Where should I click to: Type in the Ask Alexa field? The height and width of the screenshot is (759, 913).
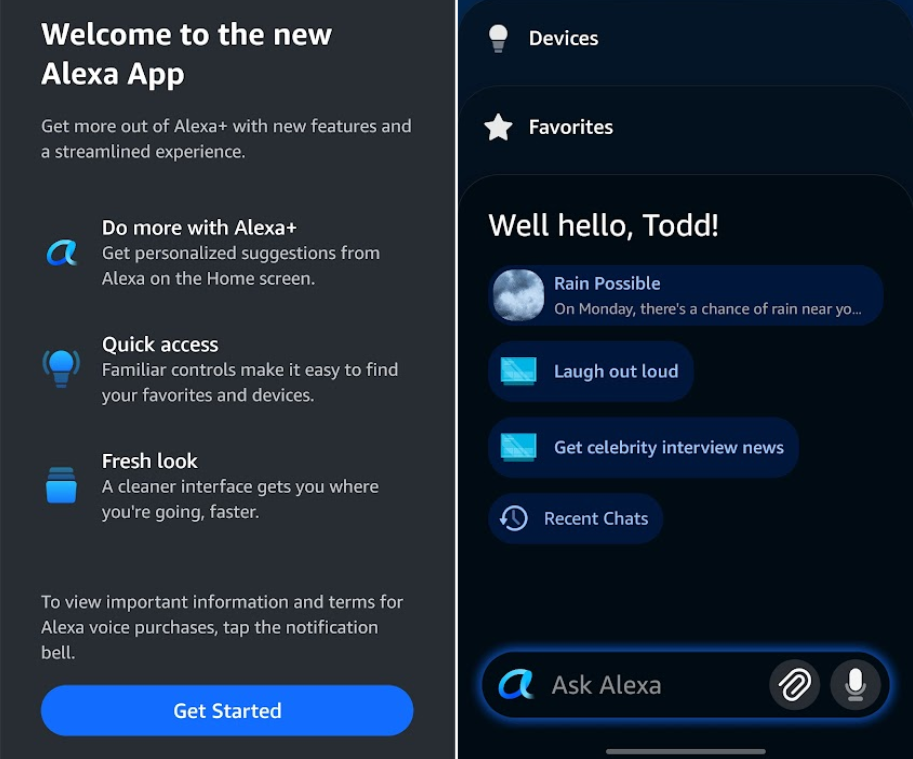pos(650,685)
